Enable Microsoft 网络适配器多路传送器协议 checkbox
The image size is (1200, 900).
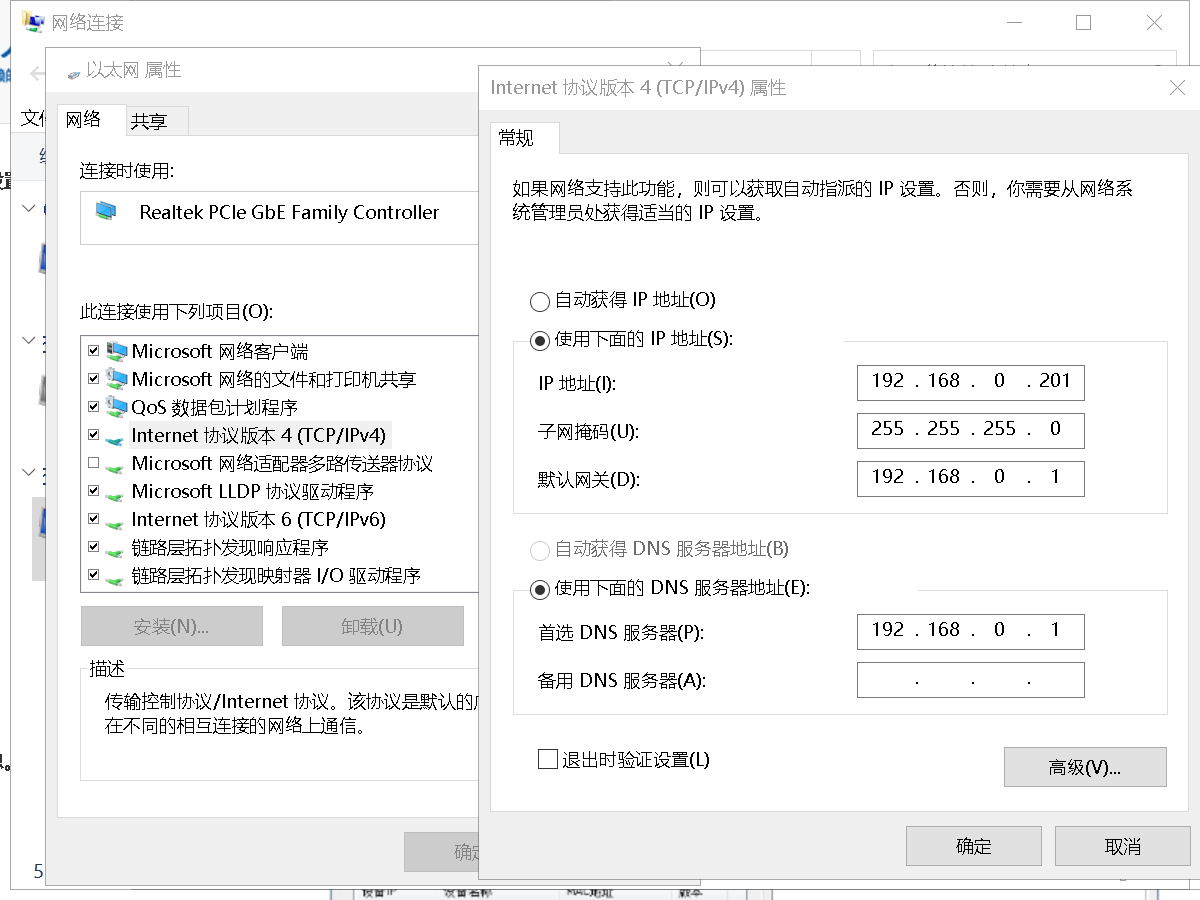(94, 464)
